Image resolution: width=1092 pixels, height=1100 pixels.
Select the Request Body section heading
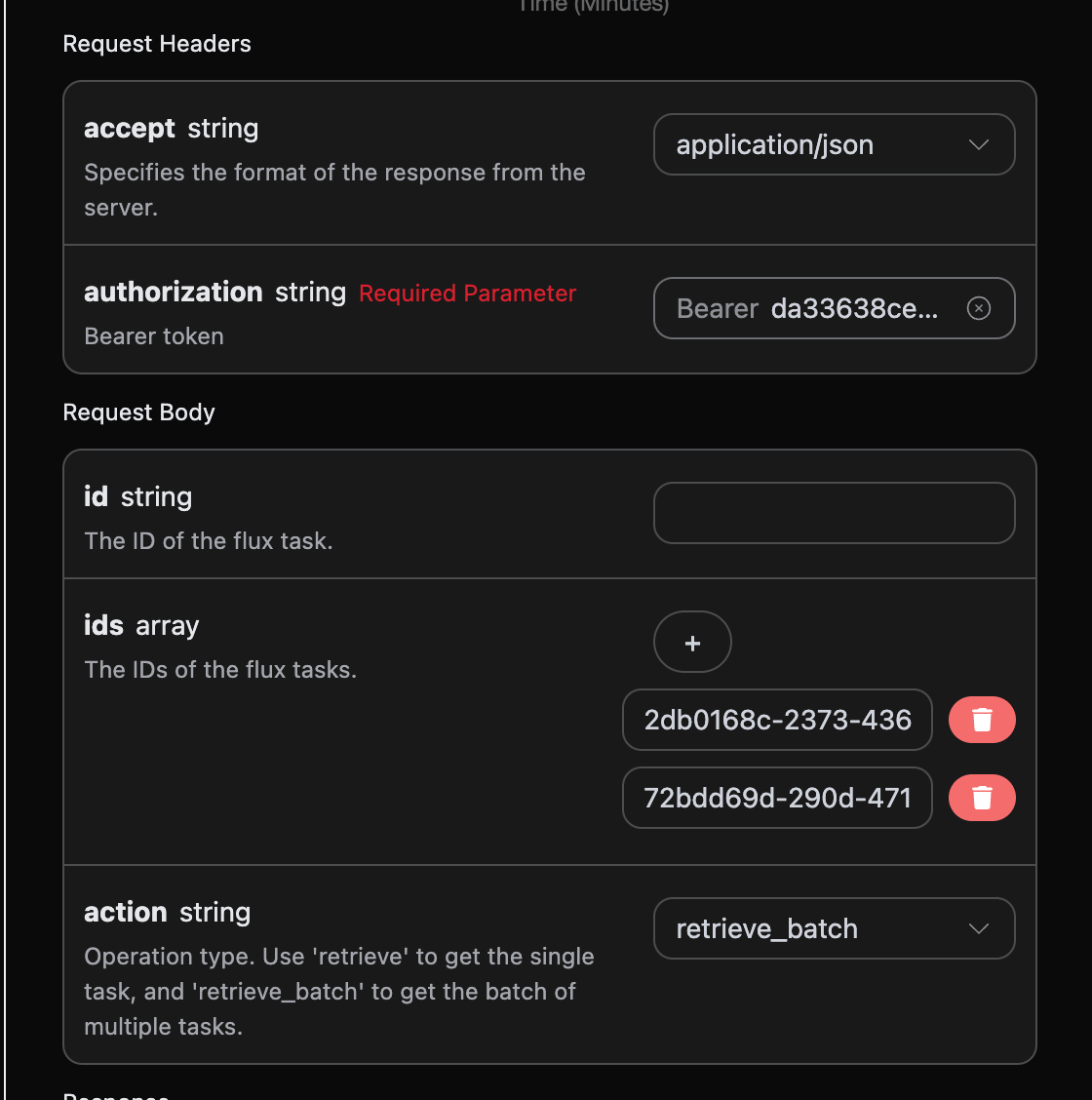pos(138,412)
